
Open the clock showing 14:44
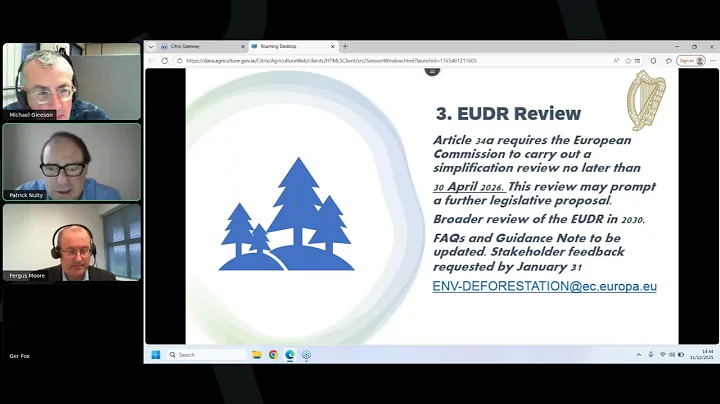pyautogui.click(x=701, y=354)
